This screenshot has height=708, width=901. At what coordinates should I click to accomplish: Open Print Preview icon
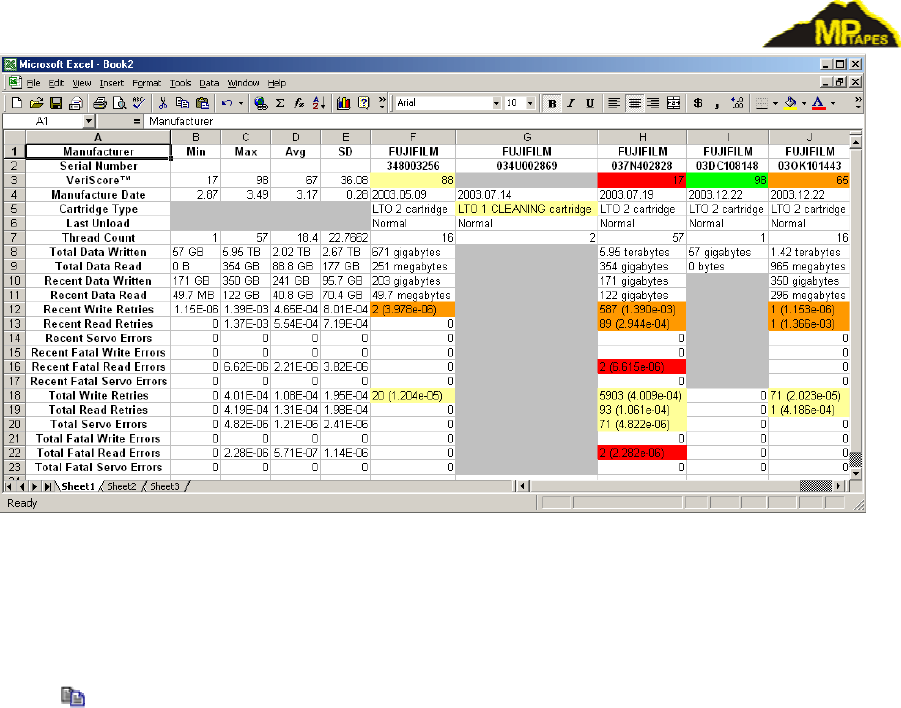point(120,103)
